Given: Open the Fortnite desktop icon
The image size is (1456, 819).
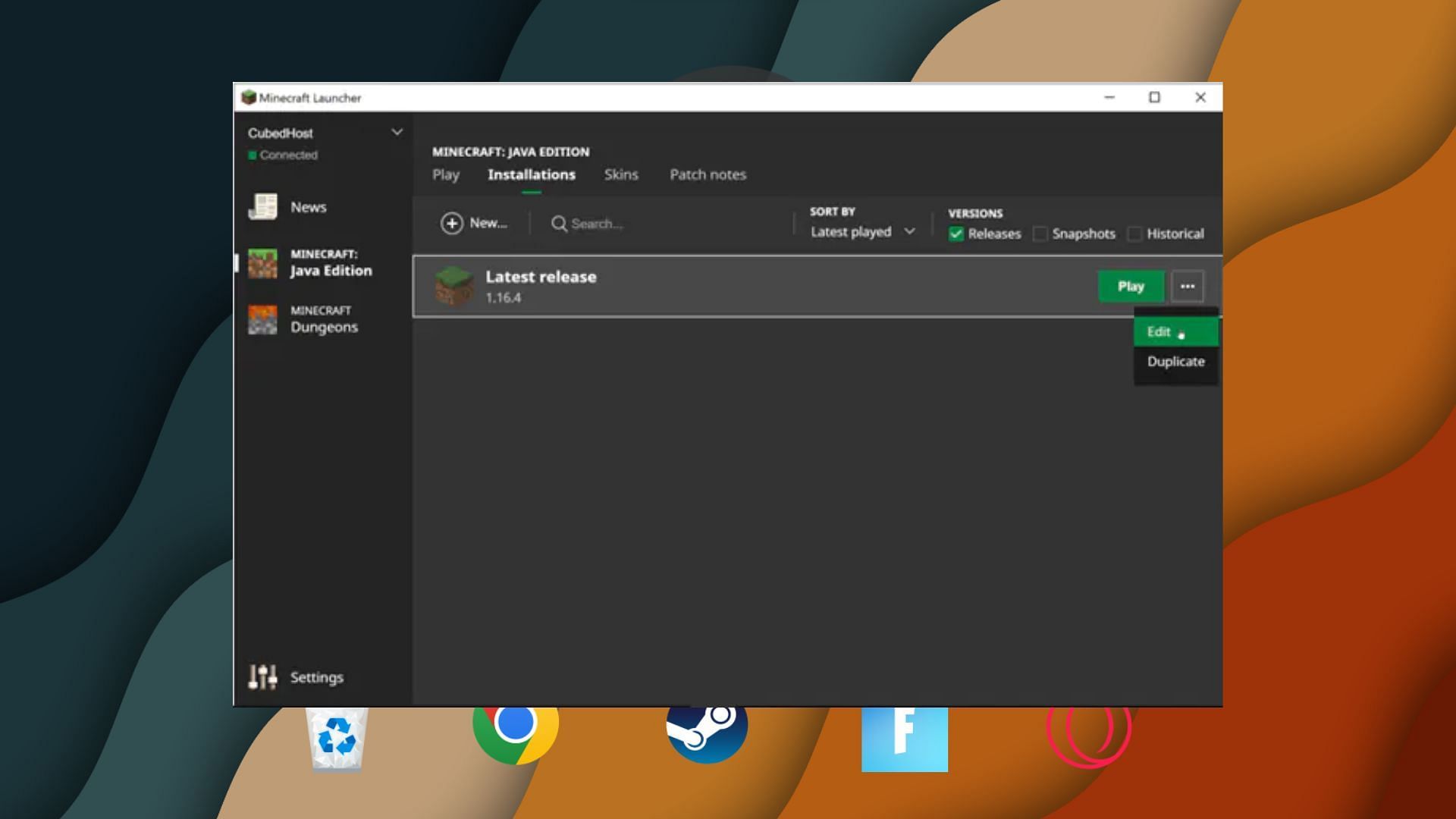Looking at the screenshot, I should 905,739.
